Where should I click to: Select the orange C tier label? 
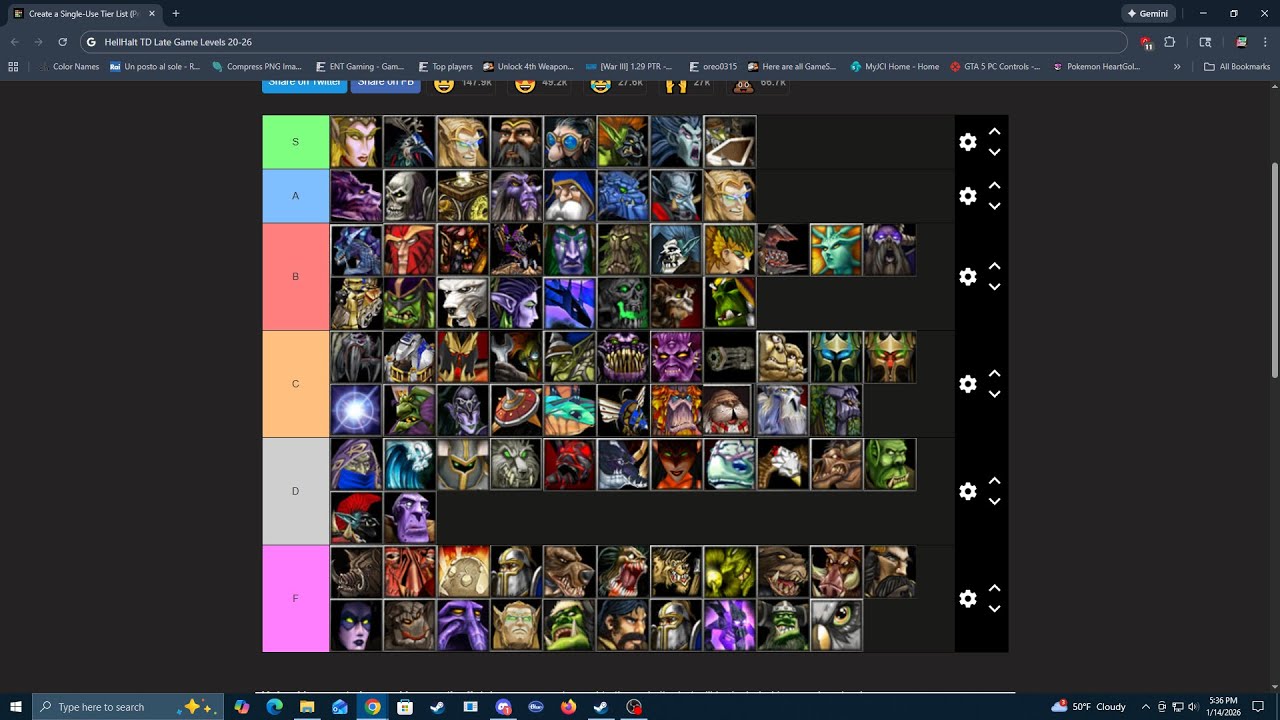click(295, 384)
